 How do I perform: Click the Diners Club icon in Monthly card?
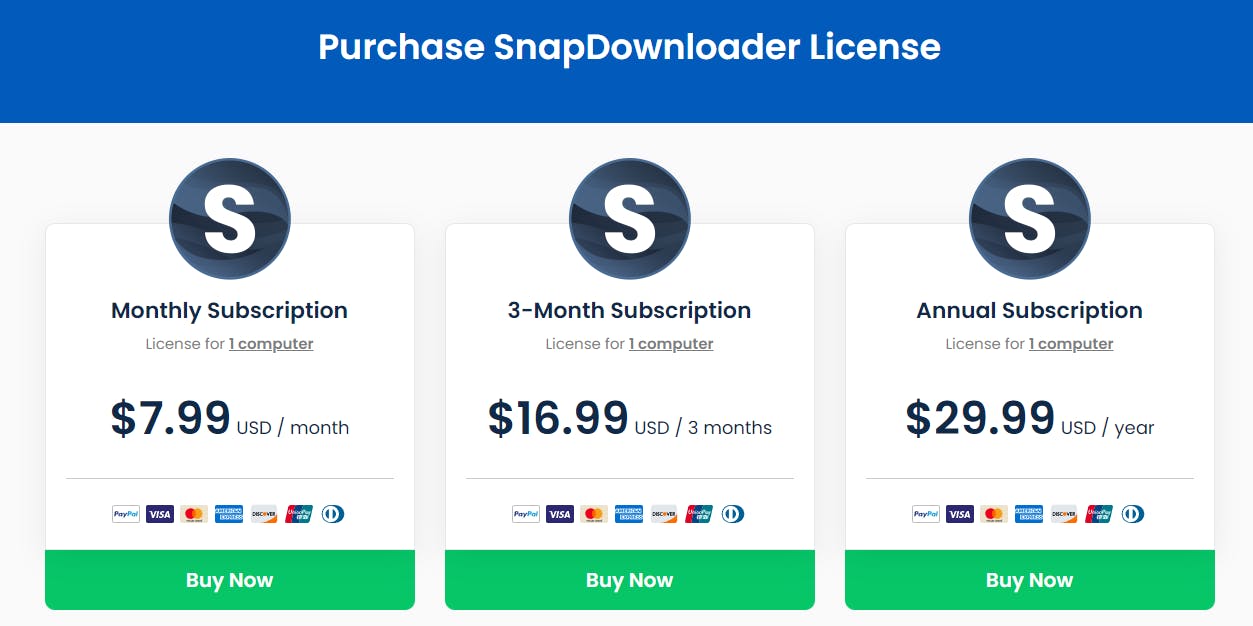[333, 514]
